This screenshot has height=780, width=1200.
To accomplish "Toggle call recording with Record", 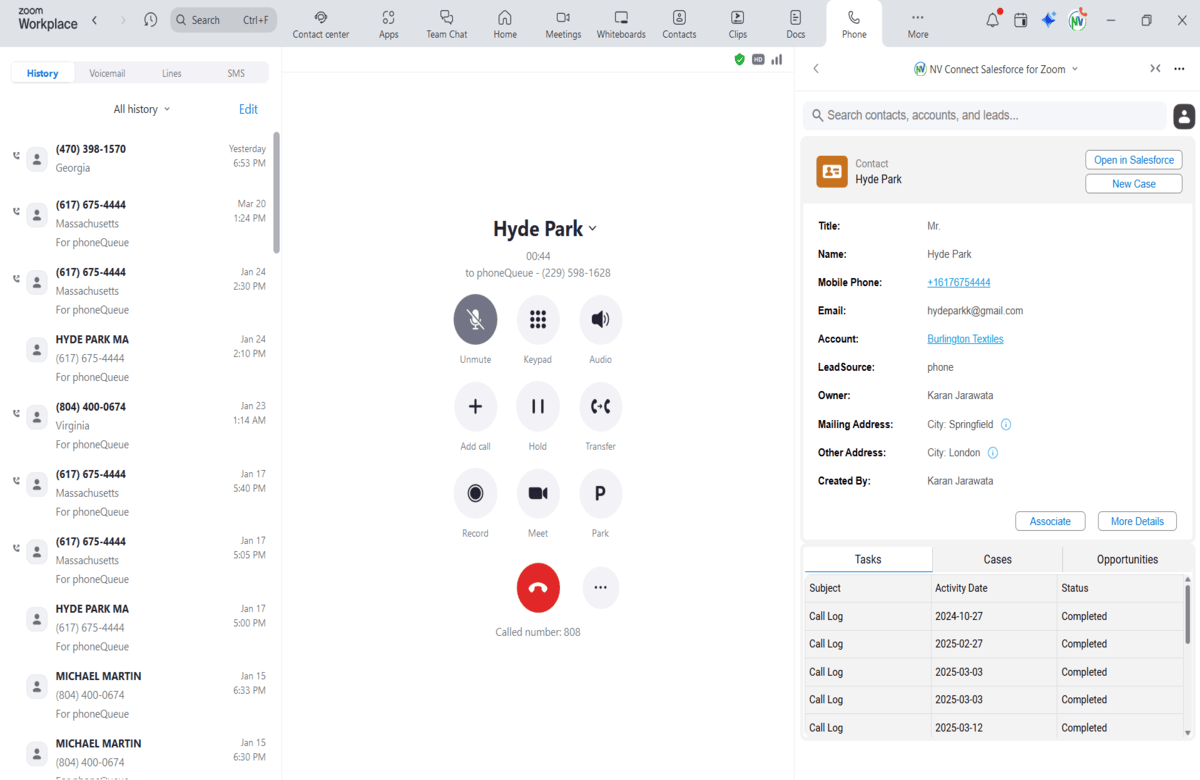I will tap(475, 494).
